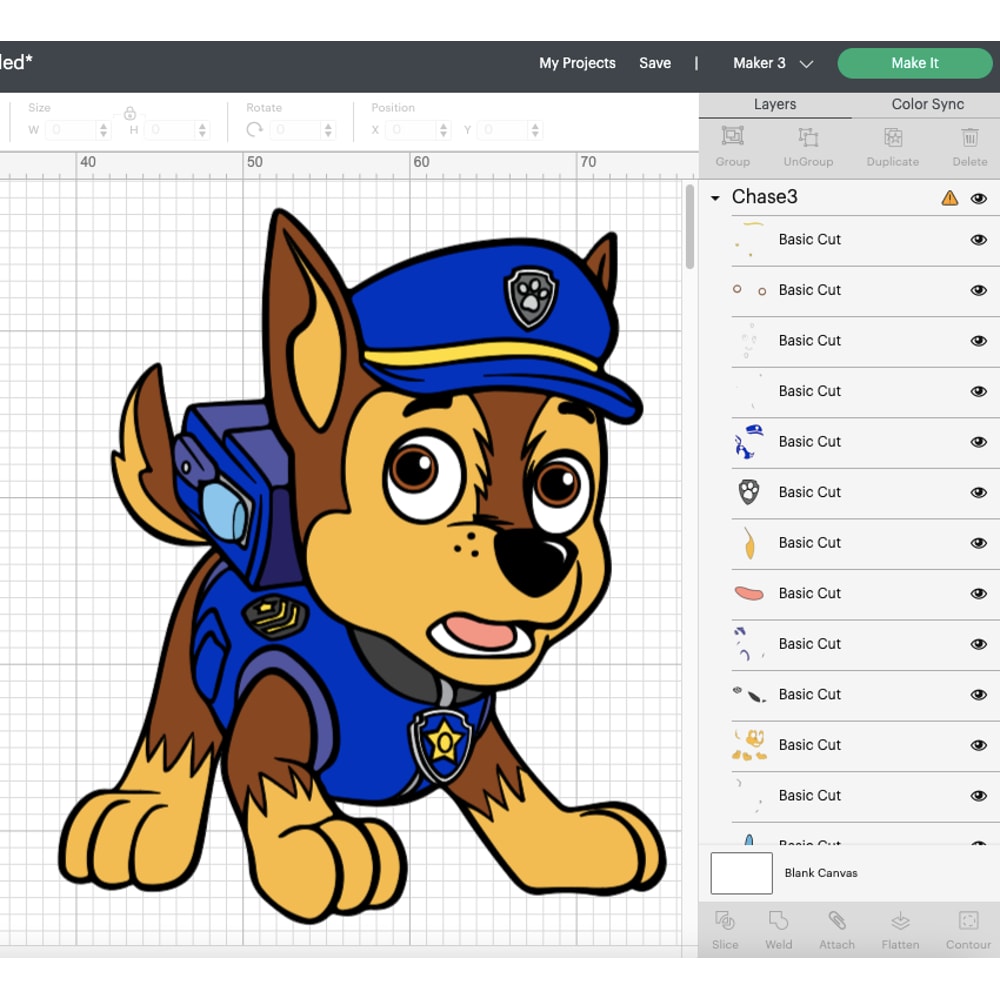Select the Weld tool

779,930
